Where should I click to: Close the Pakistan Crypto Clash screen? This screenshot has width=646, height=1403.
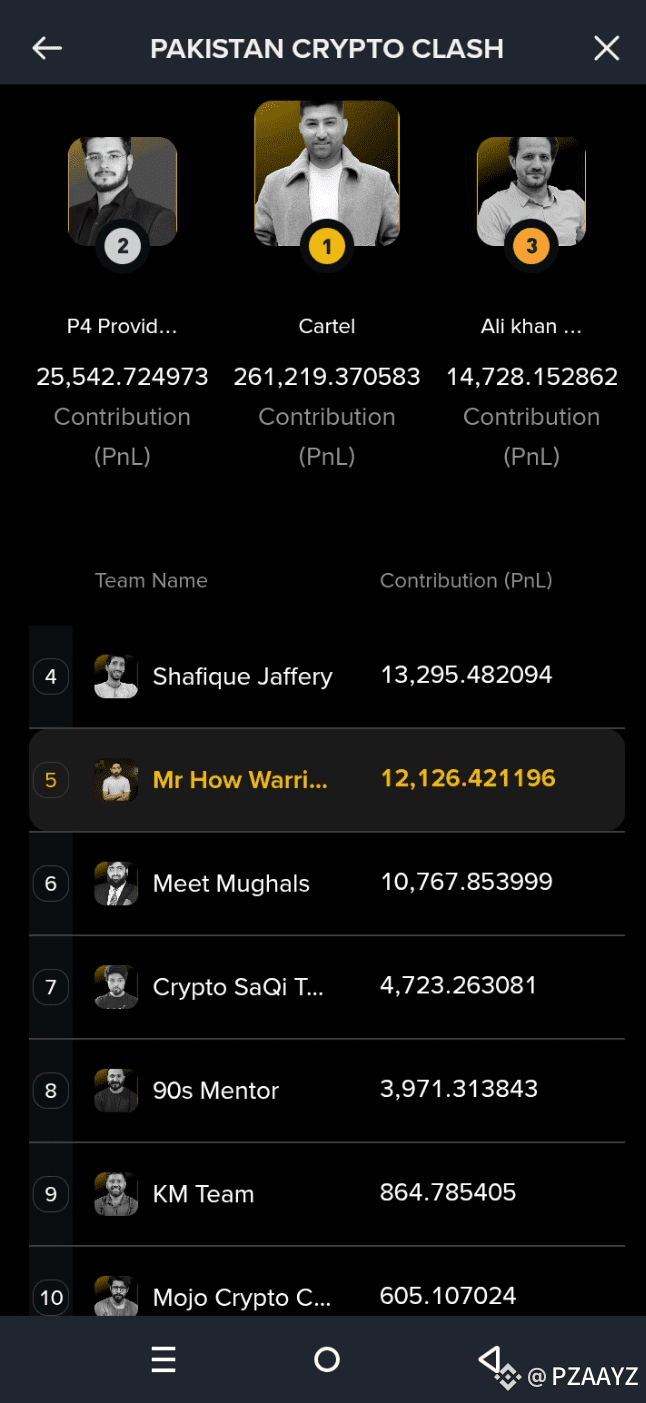[x=607, y=47]
